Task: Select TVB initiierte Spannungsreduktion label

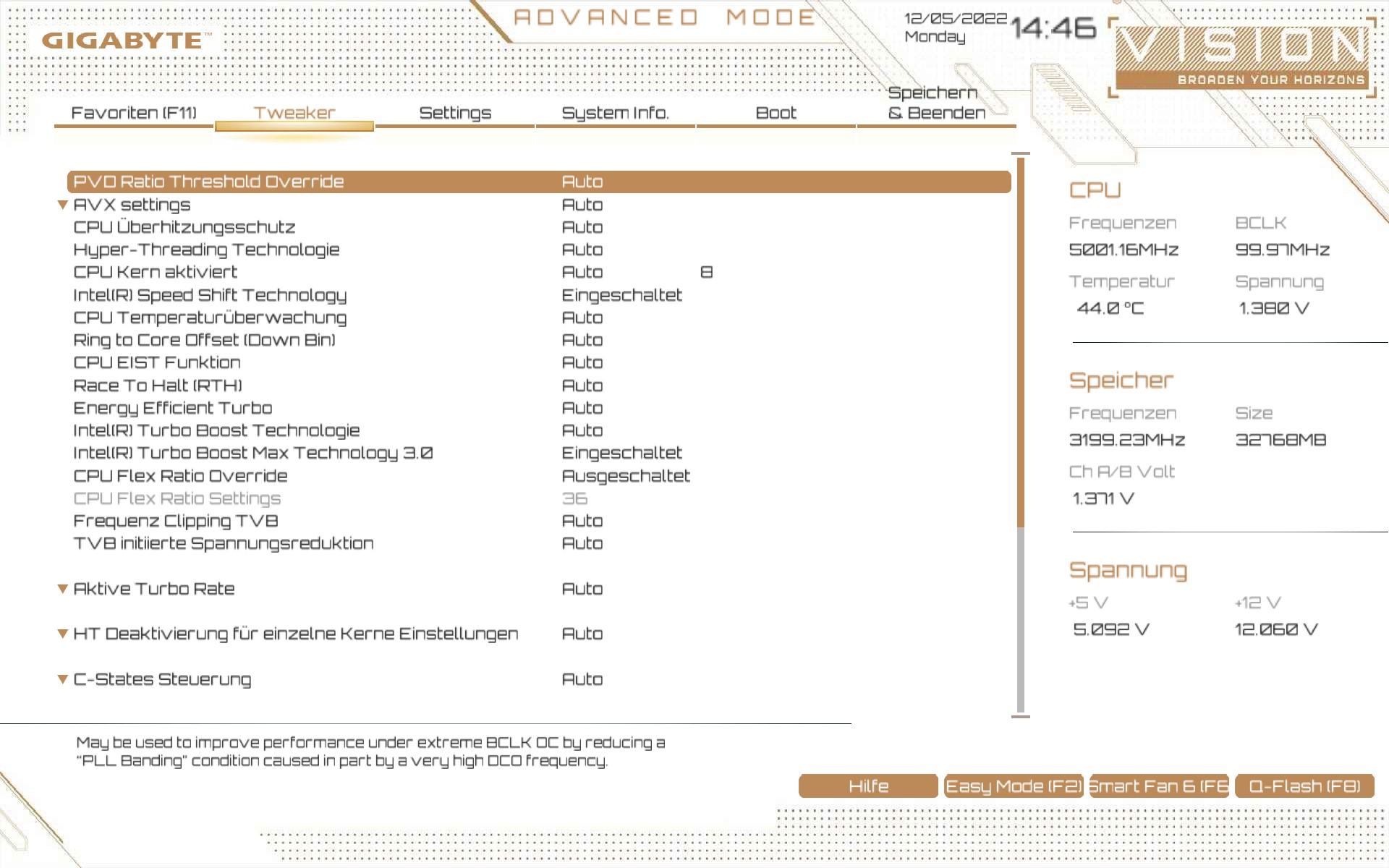Action: tap(224, 543)
